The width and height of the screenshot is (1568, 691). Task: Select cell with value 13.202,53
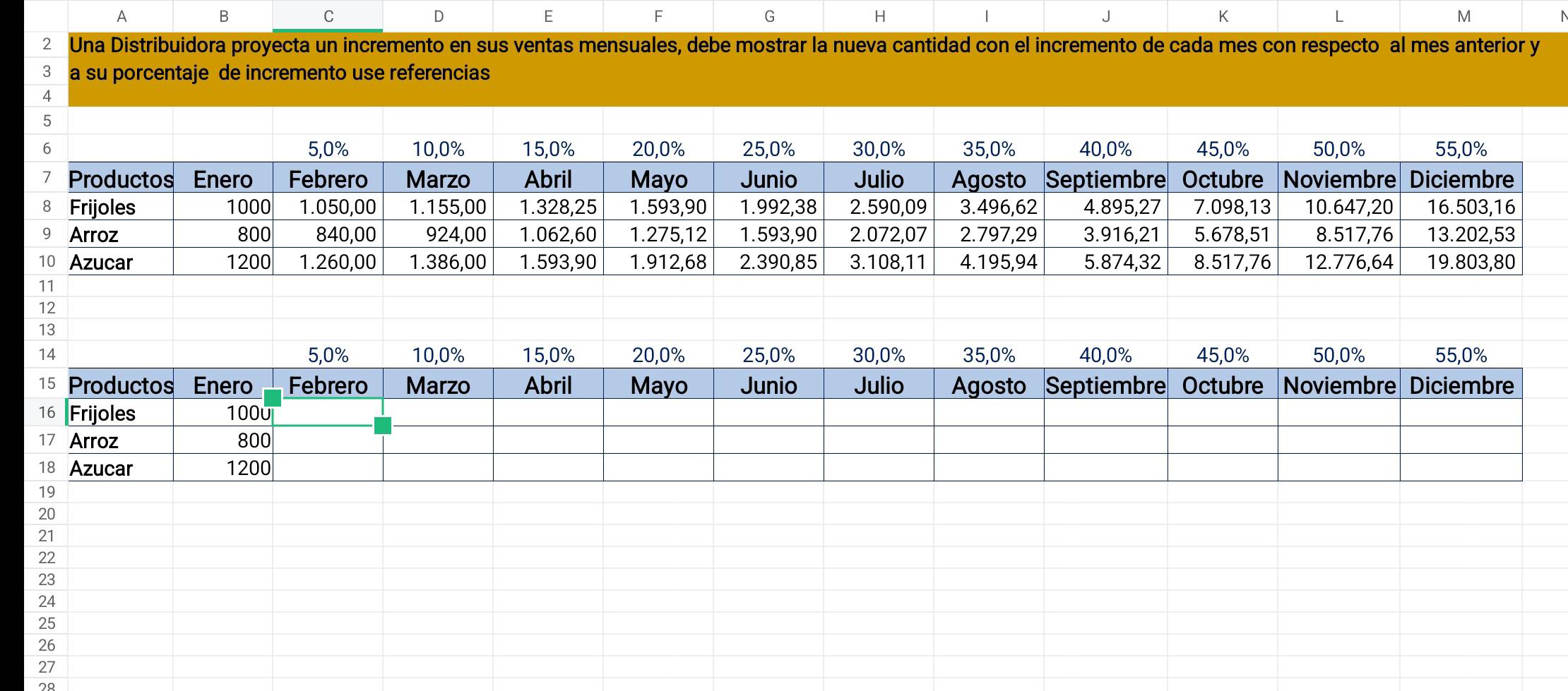tap(1461, 234)
